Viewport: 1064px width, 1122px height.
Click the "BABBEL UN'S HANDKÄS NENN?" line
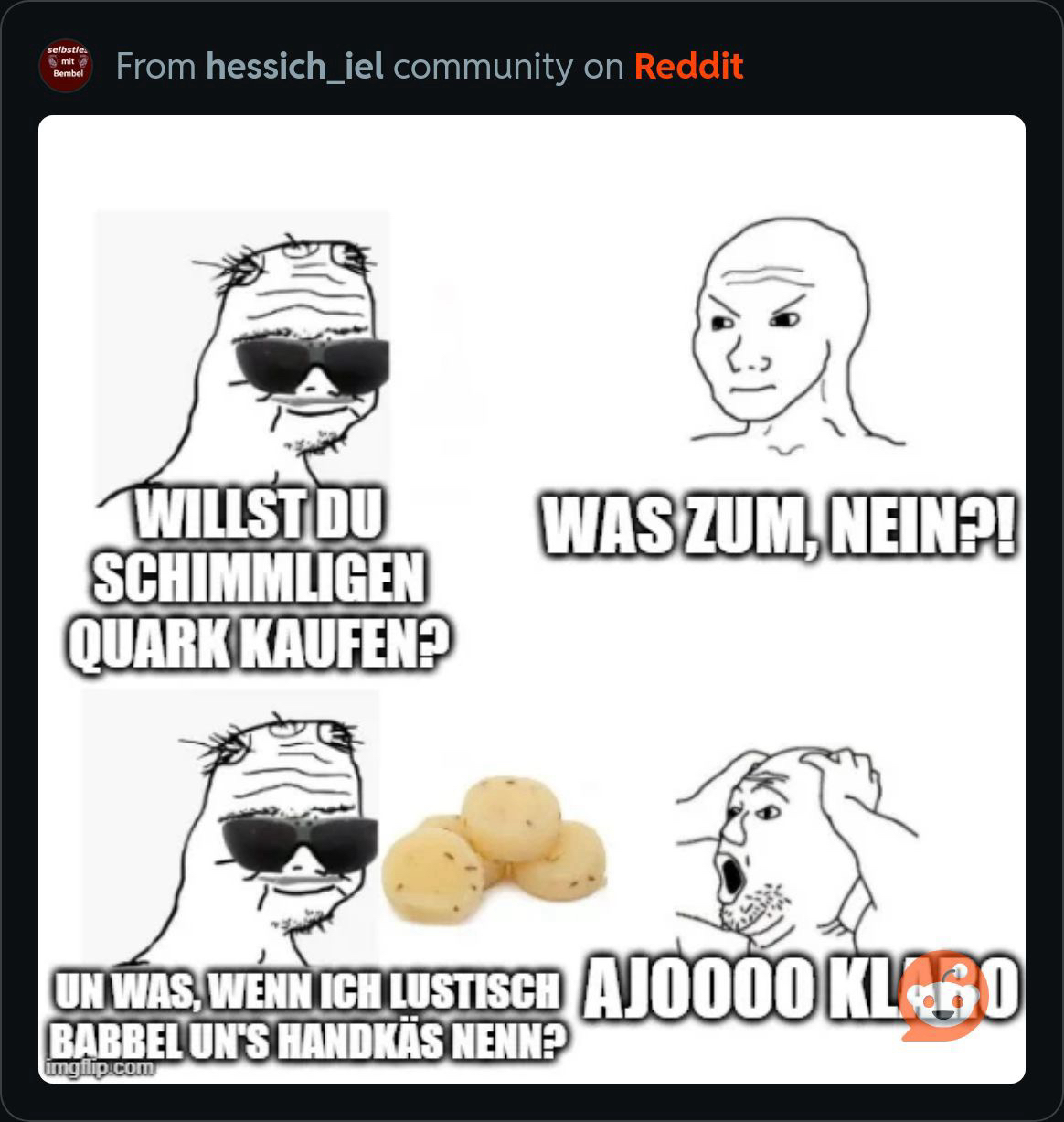pos(303,1040)
